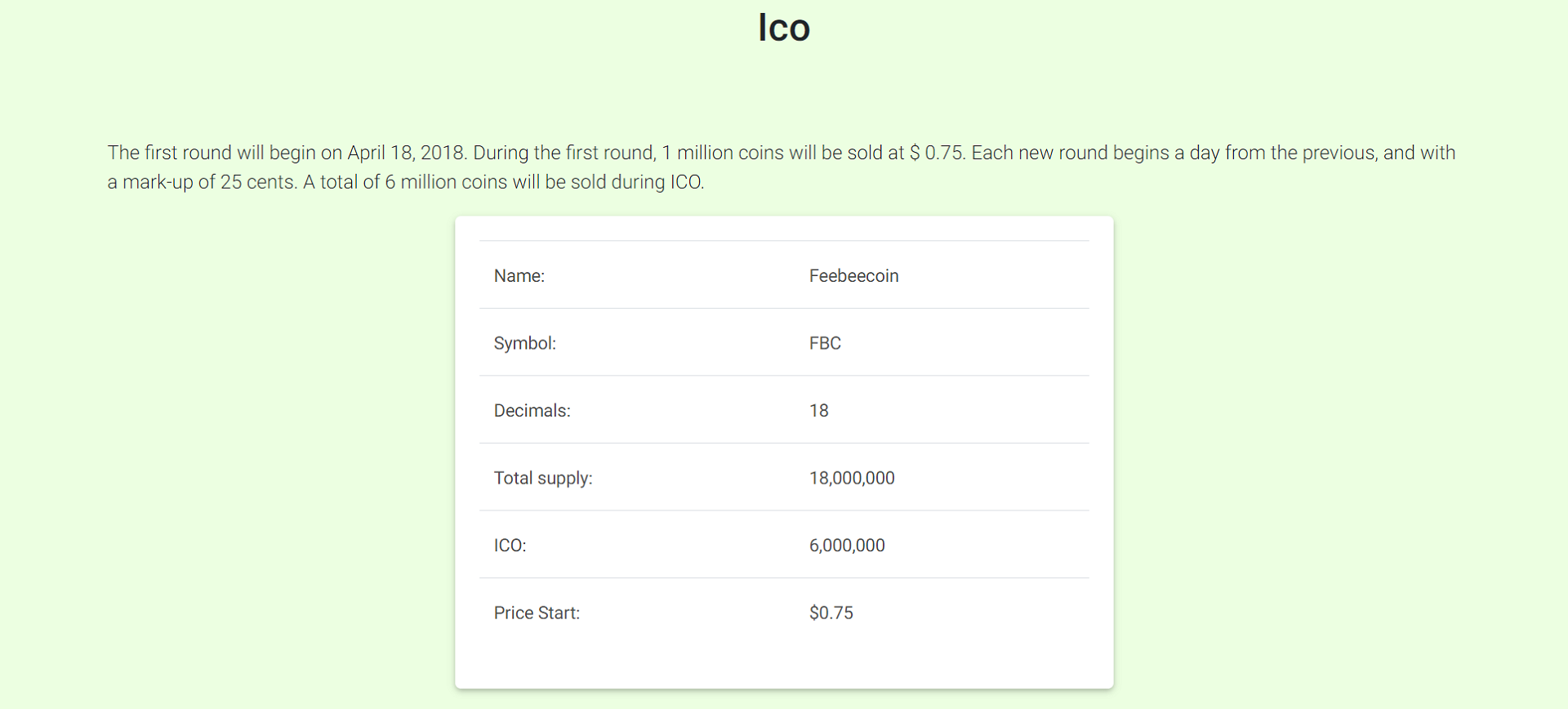Click the Feebeecoin name value

[x=853, y=276]
